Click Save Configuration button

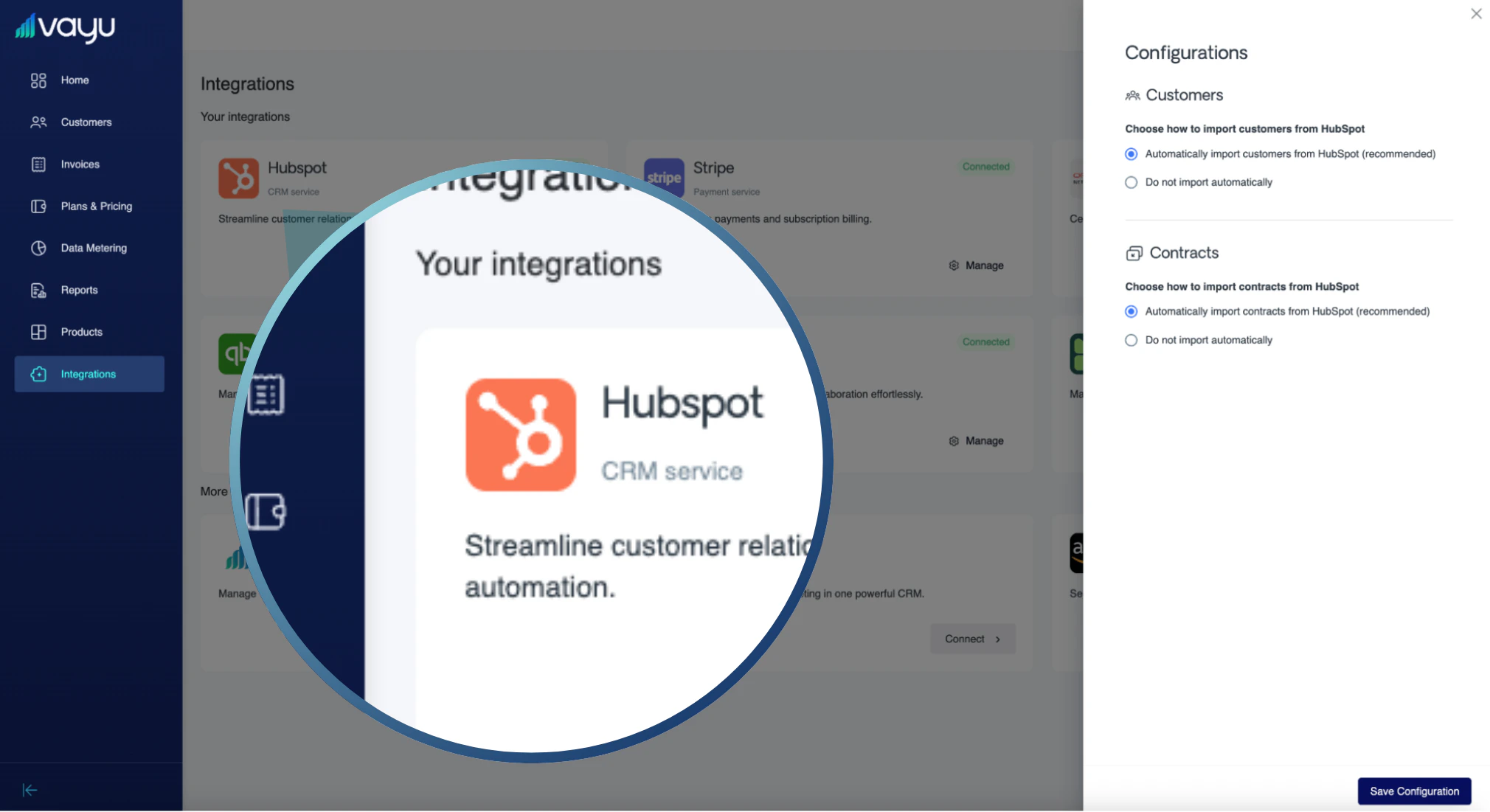(x=1414, y=791)
